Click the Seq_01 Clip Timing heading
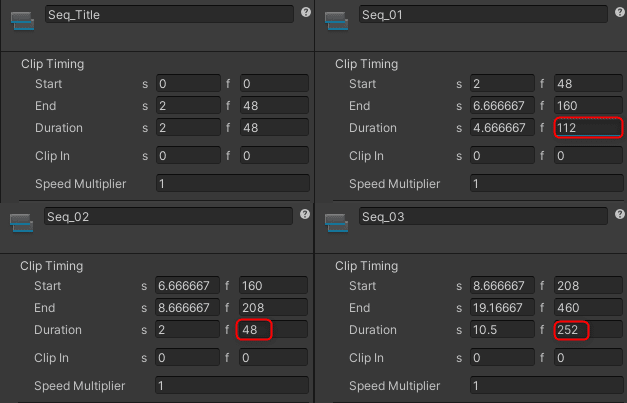Image resolution: width=627 pixels, height=403 pixels. pos(366,64)
